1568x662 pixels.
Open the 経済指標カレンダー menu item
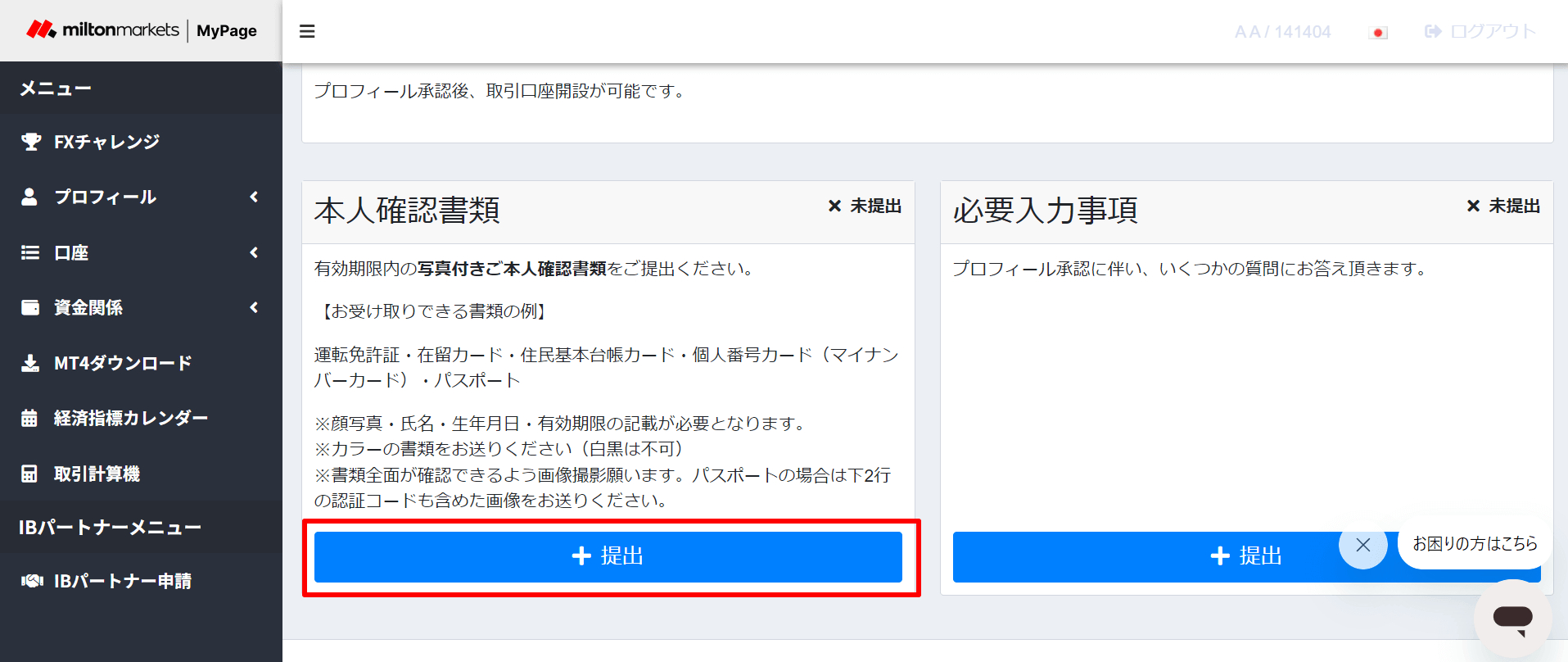(130, 418)
